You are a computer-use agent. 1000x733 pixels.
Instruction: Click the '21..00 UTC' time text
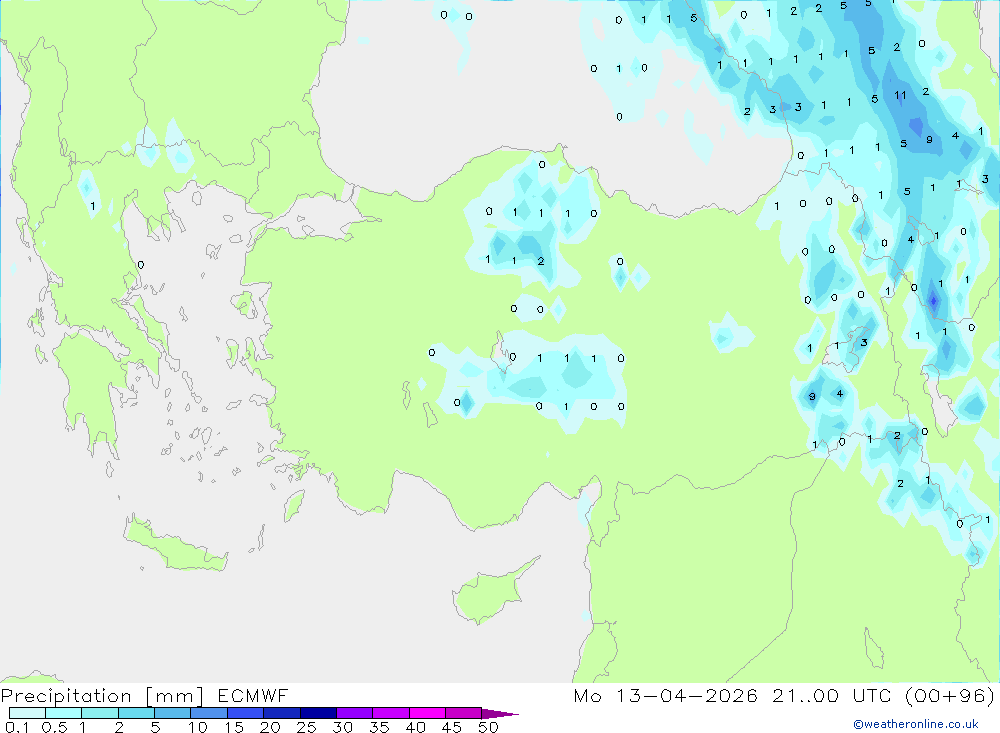tap(831, 695)
